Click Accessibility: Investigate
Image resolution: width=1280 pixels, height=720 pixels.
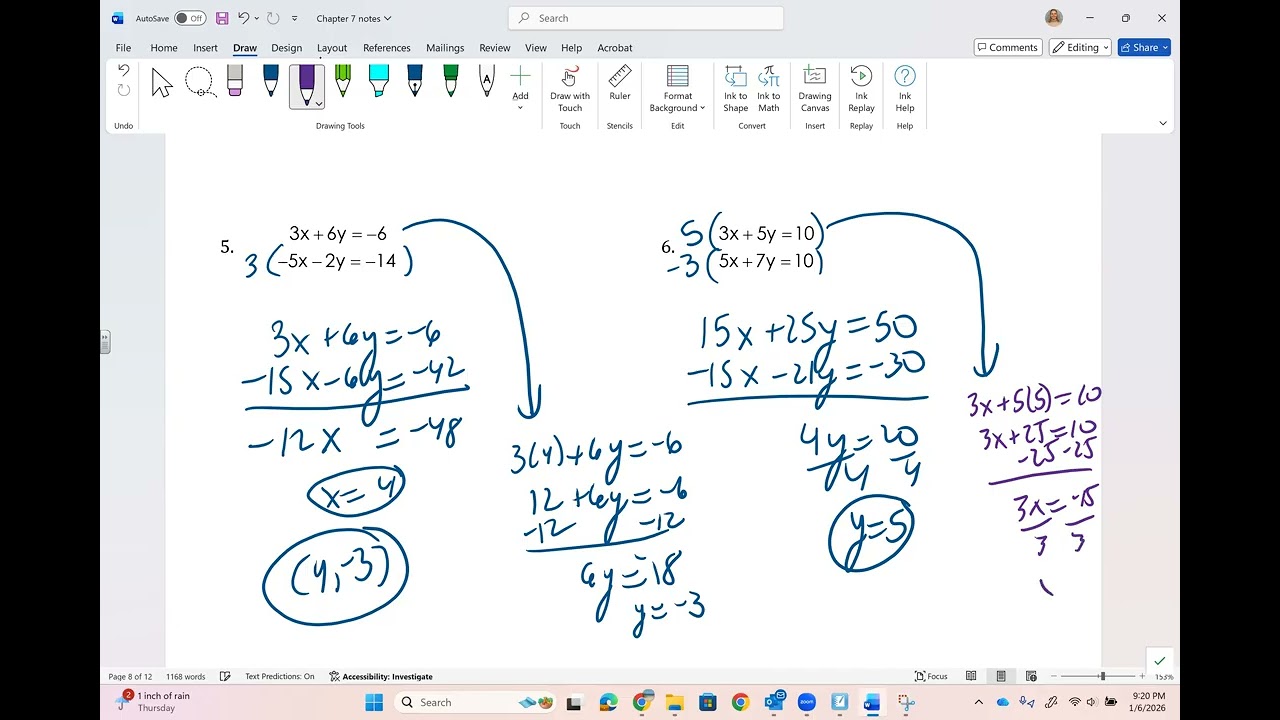(381, 677)
